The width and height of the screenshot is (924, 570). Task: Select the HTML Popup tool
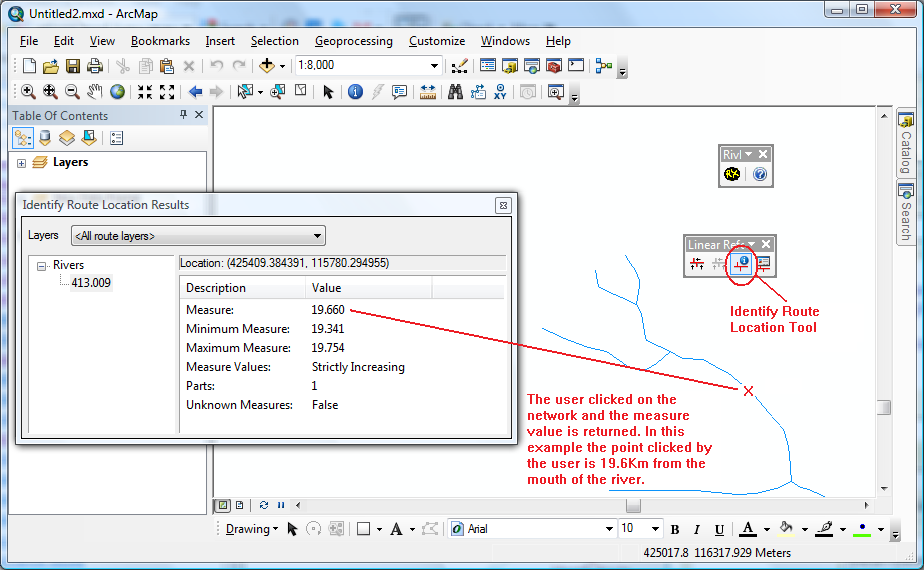(x=400, y=92)
